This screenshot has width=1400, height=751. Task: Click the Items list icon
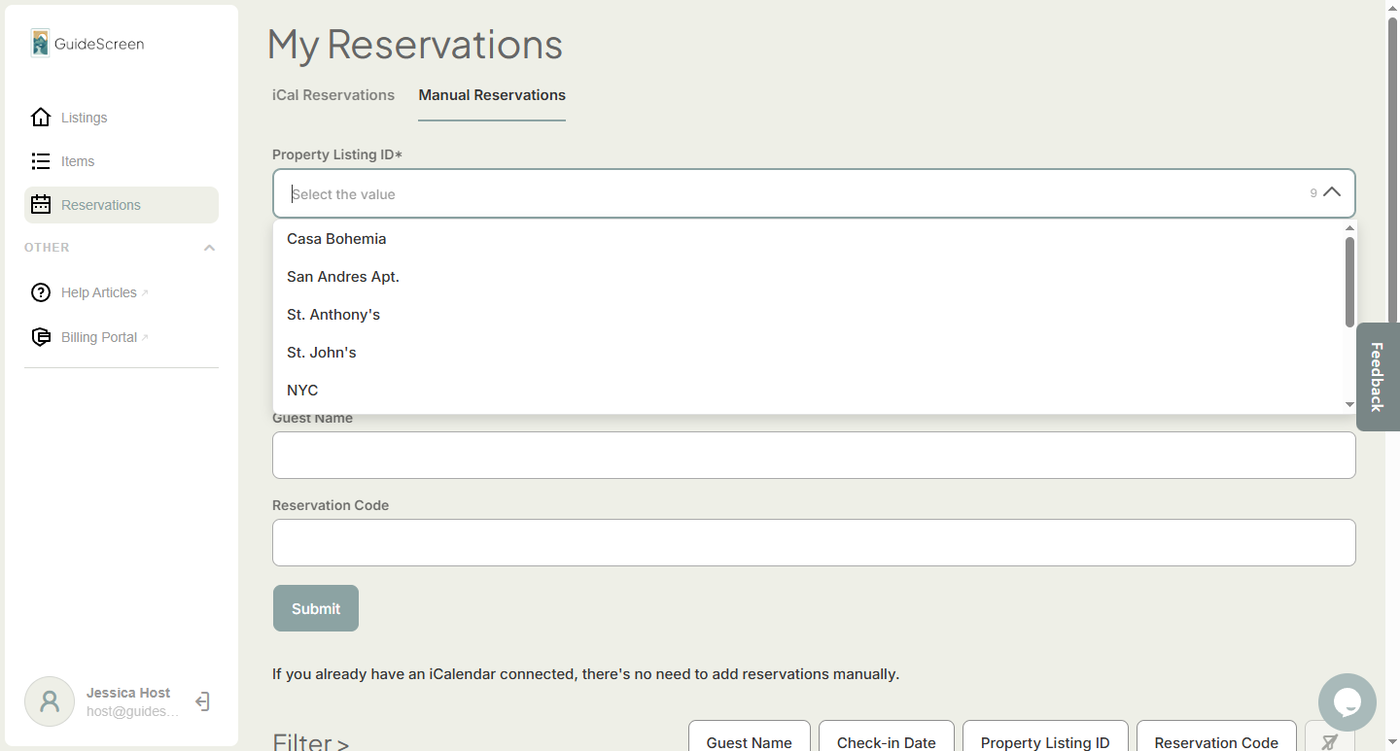[41, 161]
